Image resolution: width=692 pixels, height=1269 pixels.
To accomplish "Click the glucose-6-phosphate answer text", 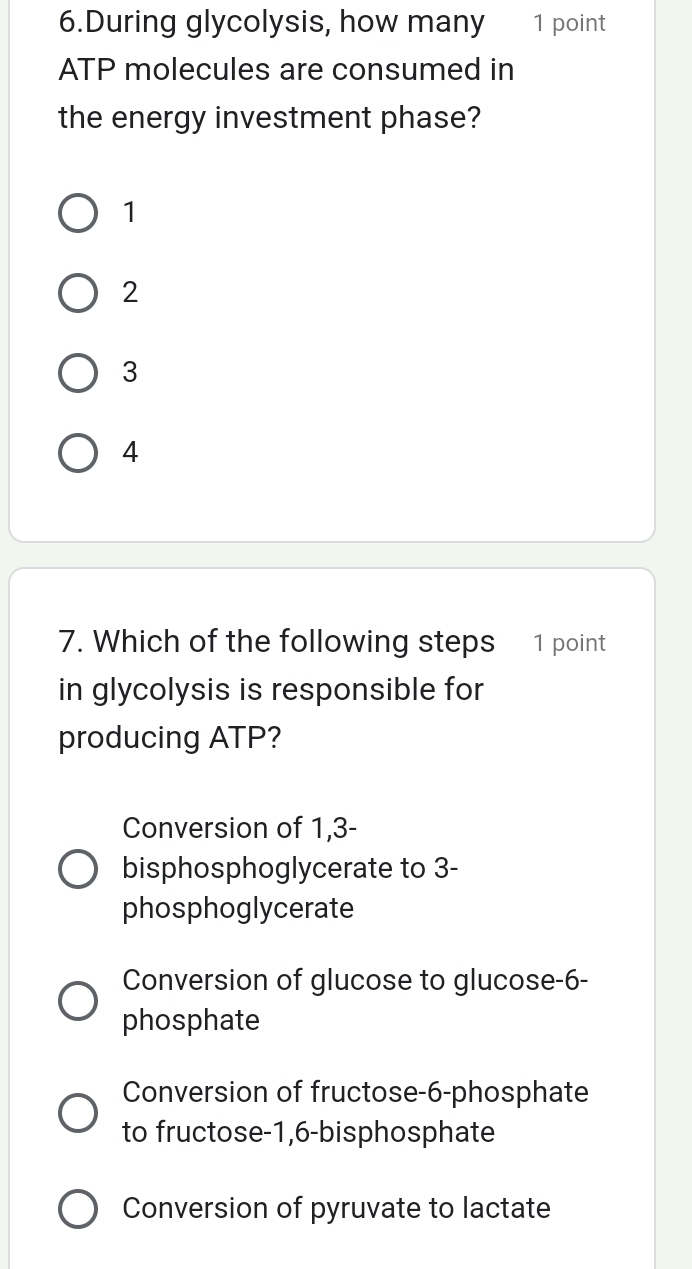I will 355,1000.
